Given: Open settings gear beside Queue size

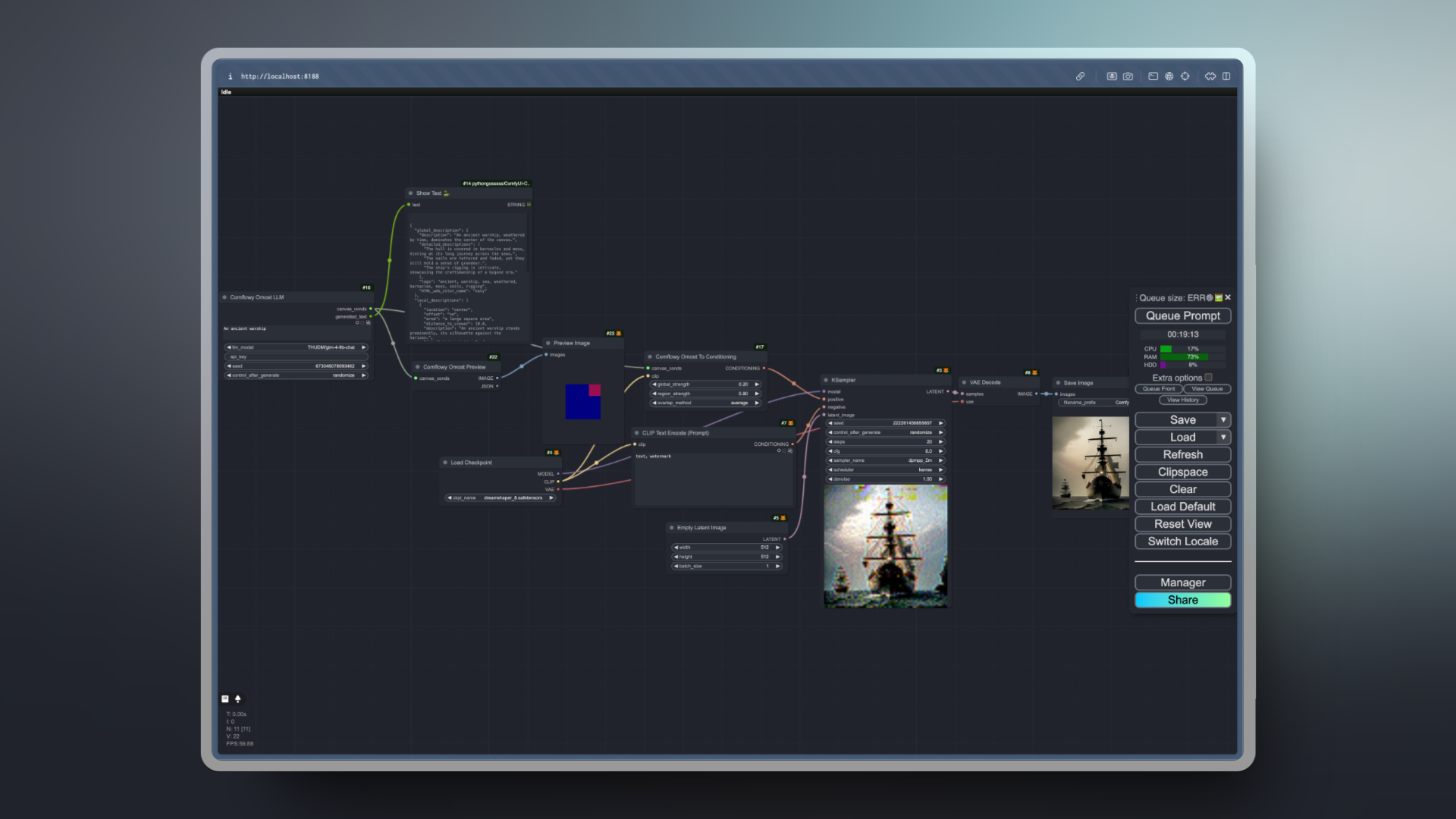Looking at the screenshot, I should pyautogui.click(x=1210, y=298).
